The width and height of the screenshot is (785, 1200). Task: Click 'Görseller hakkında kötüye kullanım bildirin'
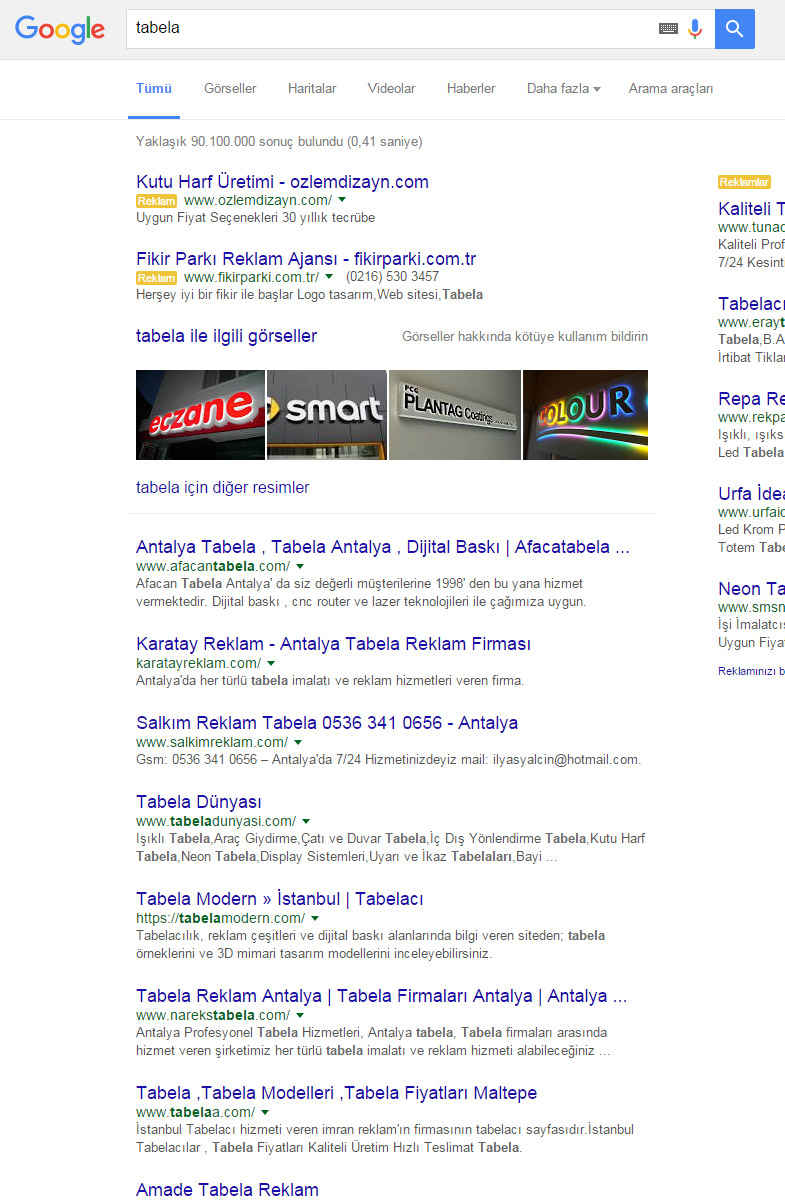[x=525, y=337]
